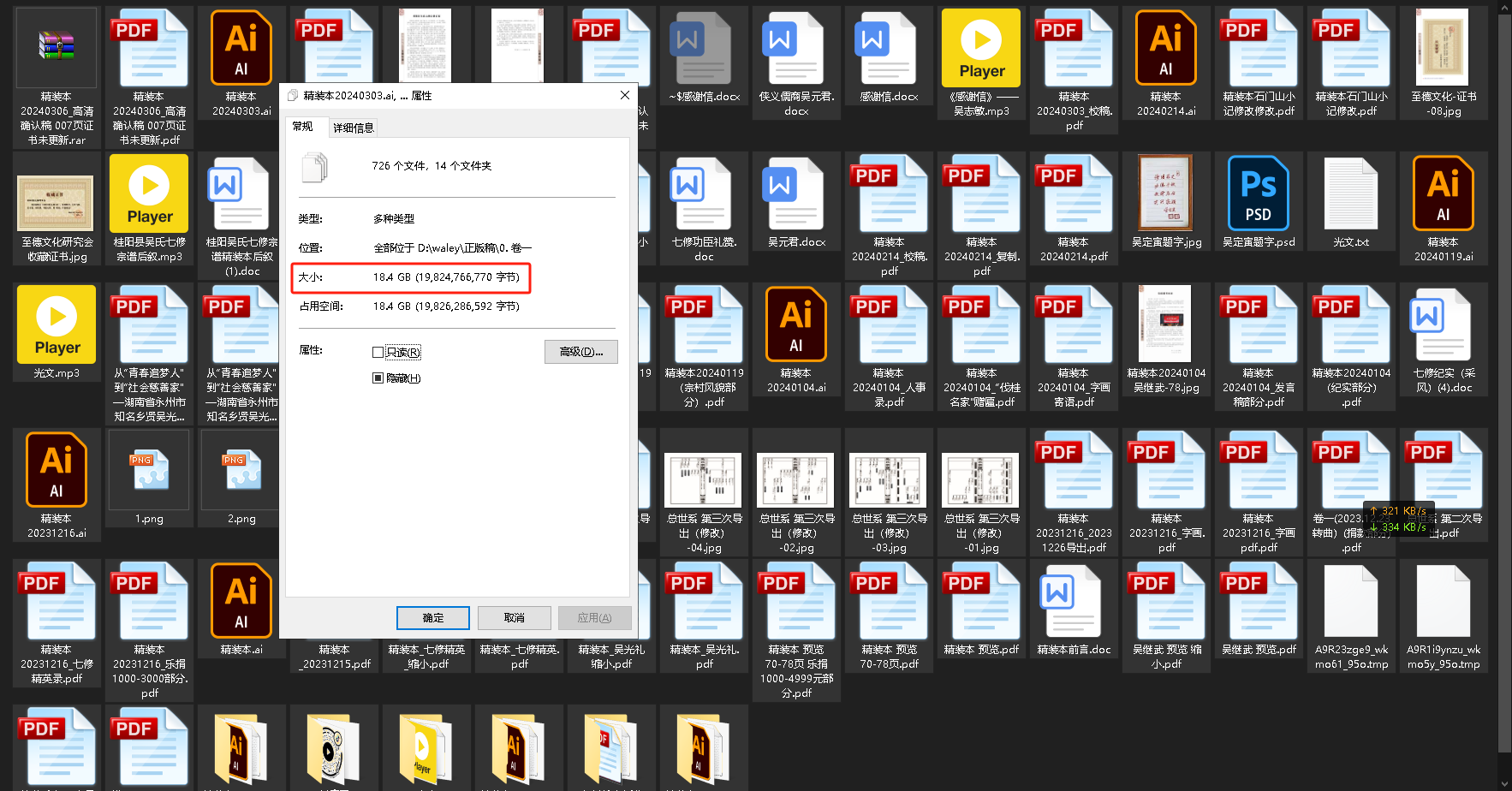Click the scrollbar down arrow

[x=1504, y=782]
